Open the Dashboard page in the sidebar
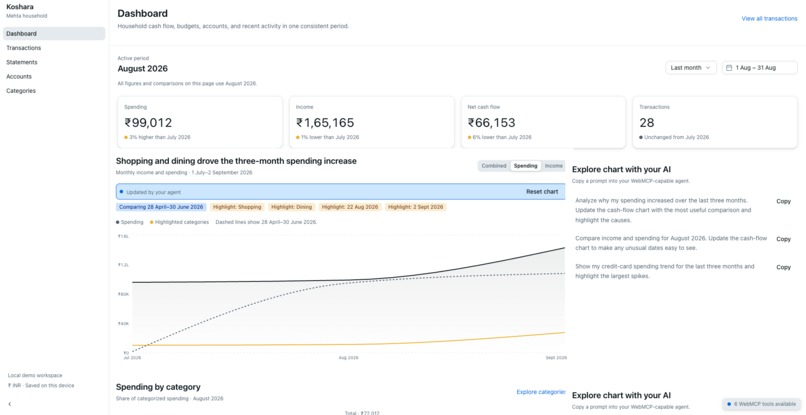 click(x=54, y=34)
